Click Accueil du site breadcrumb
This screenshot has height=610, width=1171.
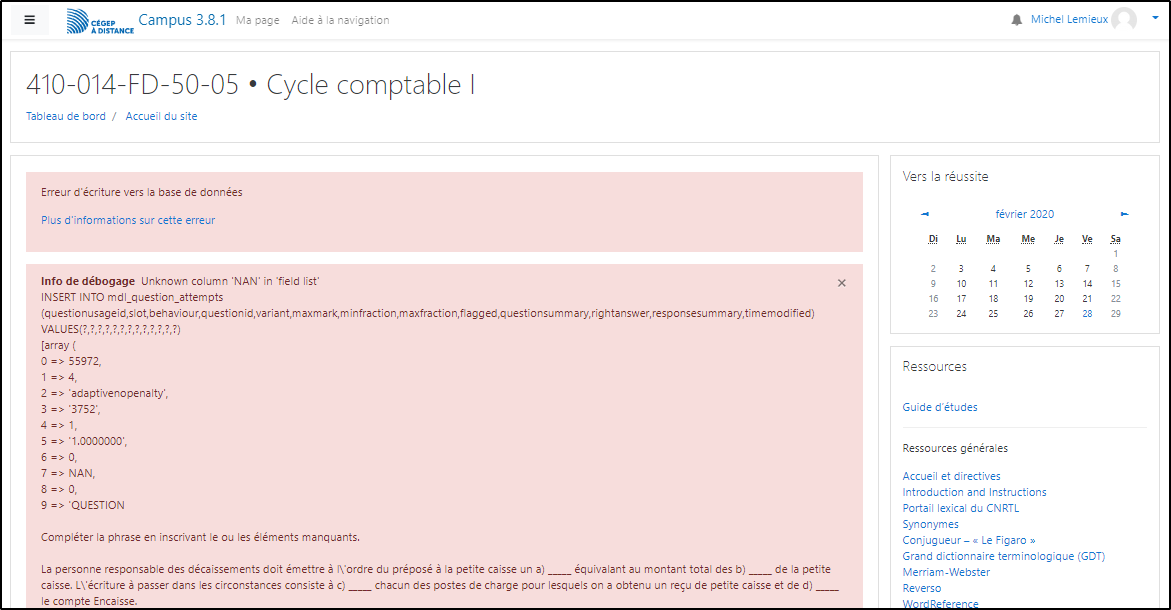pyautogui.click(x=161, y=116)
